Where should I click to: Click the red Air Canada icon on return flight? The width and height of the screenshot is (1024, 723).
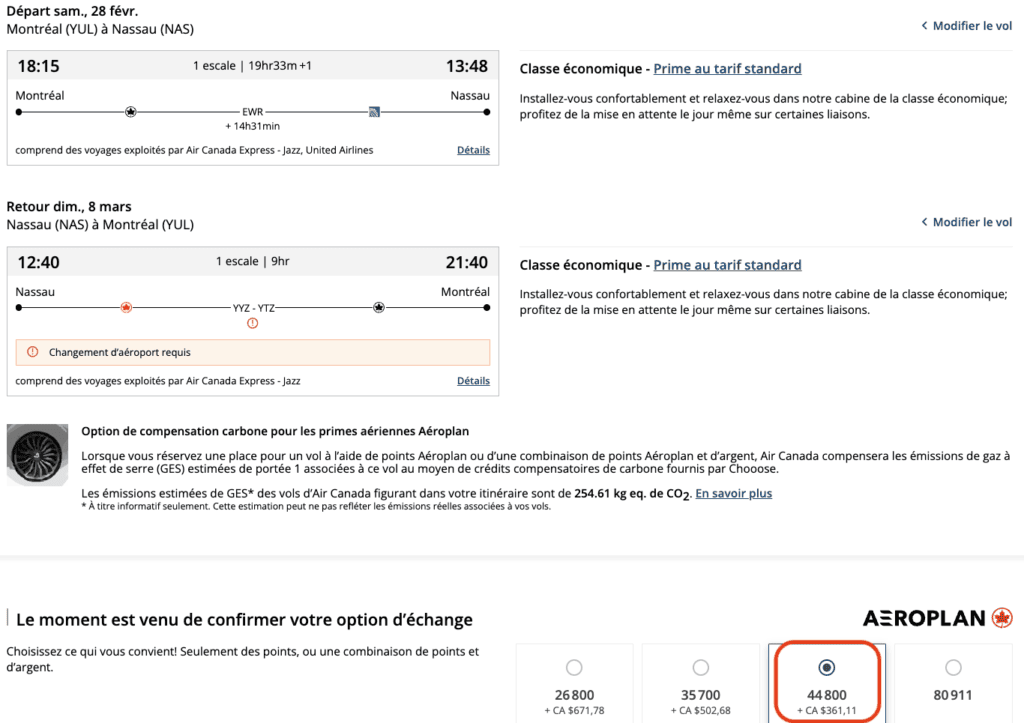pos(126,307)
